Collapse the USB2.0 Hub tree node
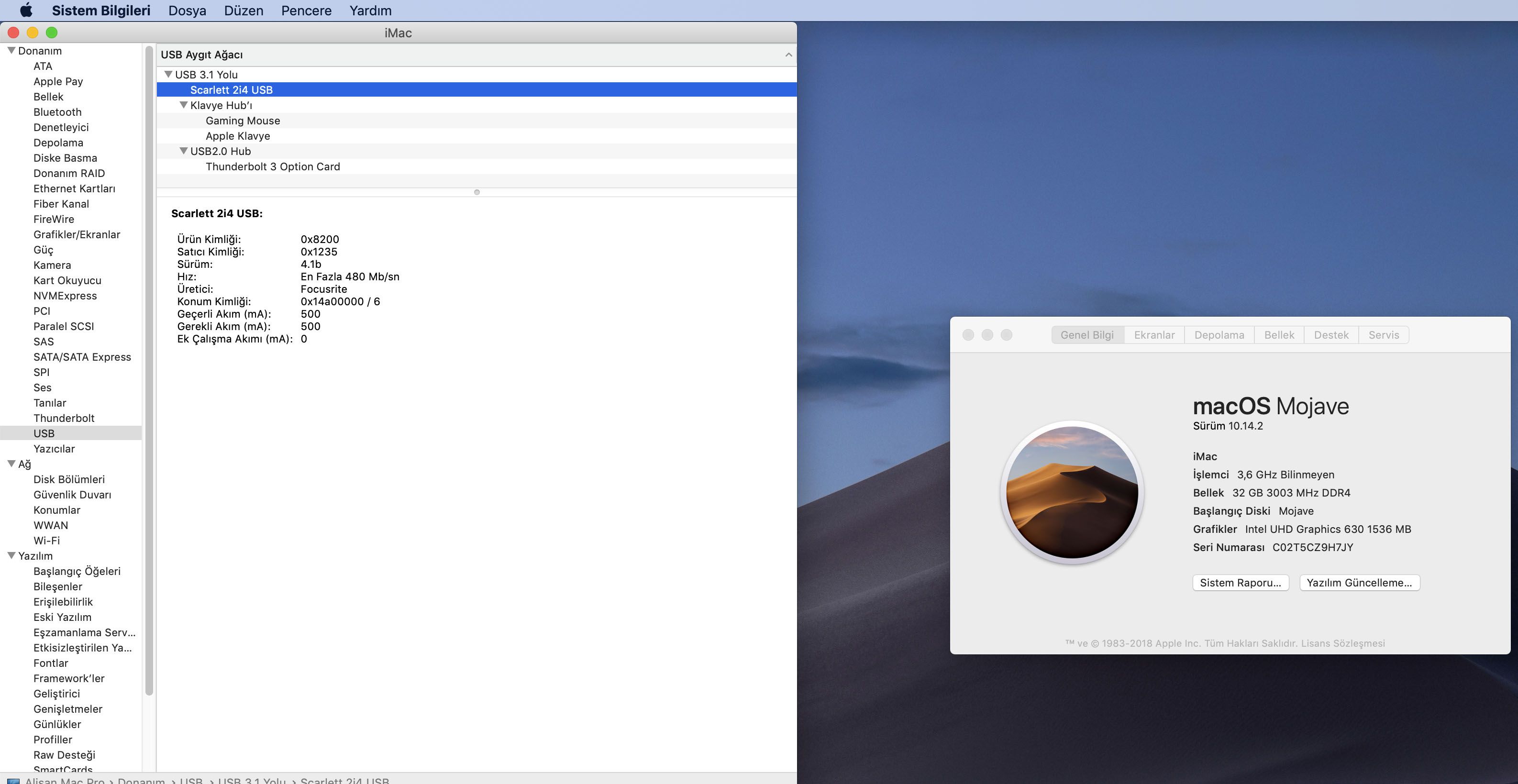The width and height of the screenshot is (1518, 784). (x=183, y=151)
